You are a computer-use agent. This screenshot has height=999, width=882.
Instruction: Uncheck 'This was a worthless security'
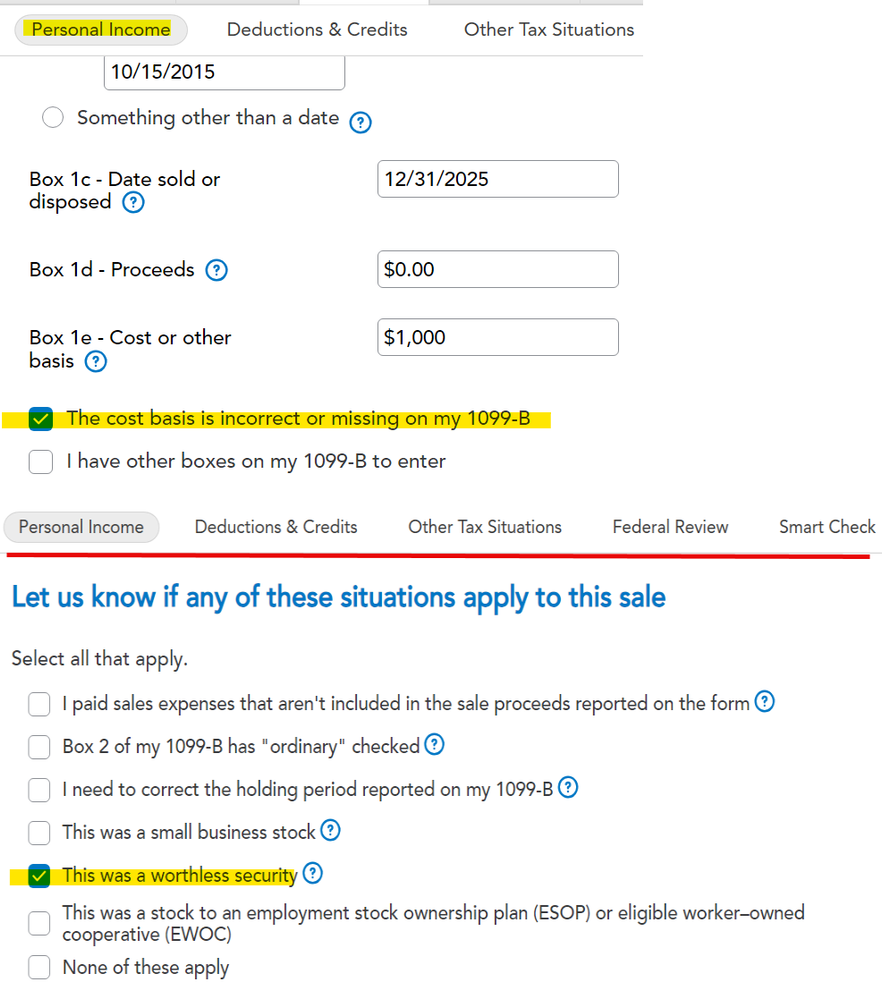pyautogui.click(x=40, y=875)
